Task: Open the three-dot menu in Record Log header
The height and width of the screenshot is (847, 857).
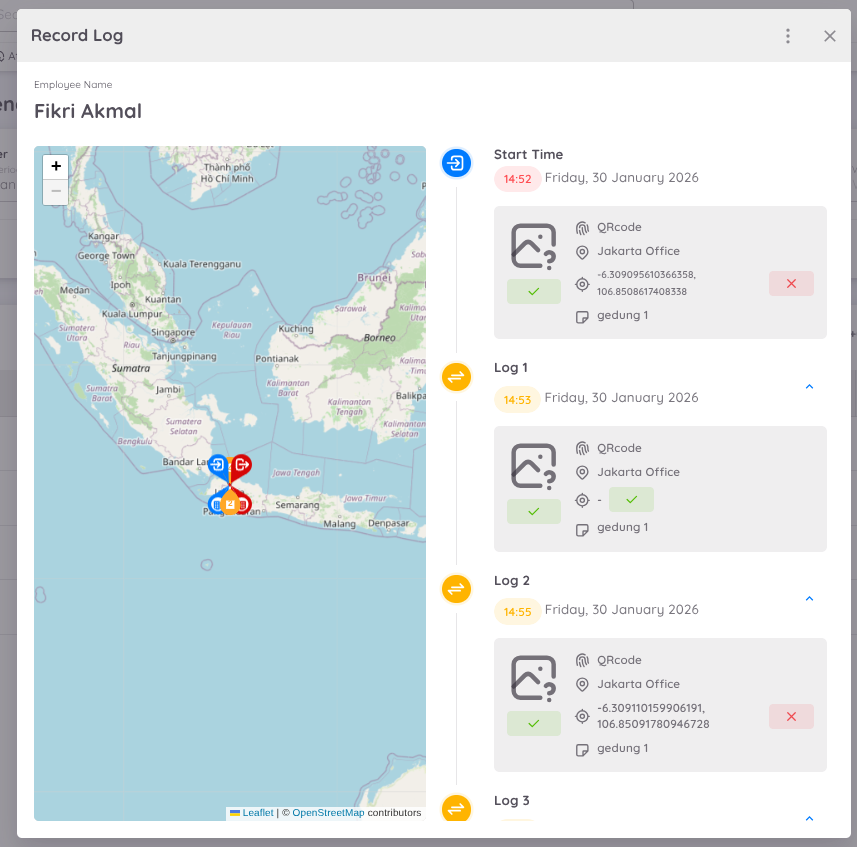Action: tap(788, 36)
